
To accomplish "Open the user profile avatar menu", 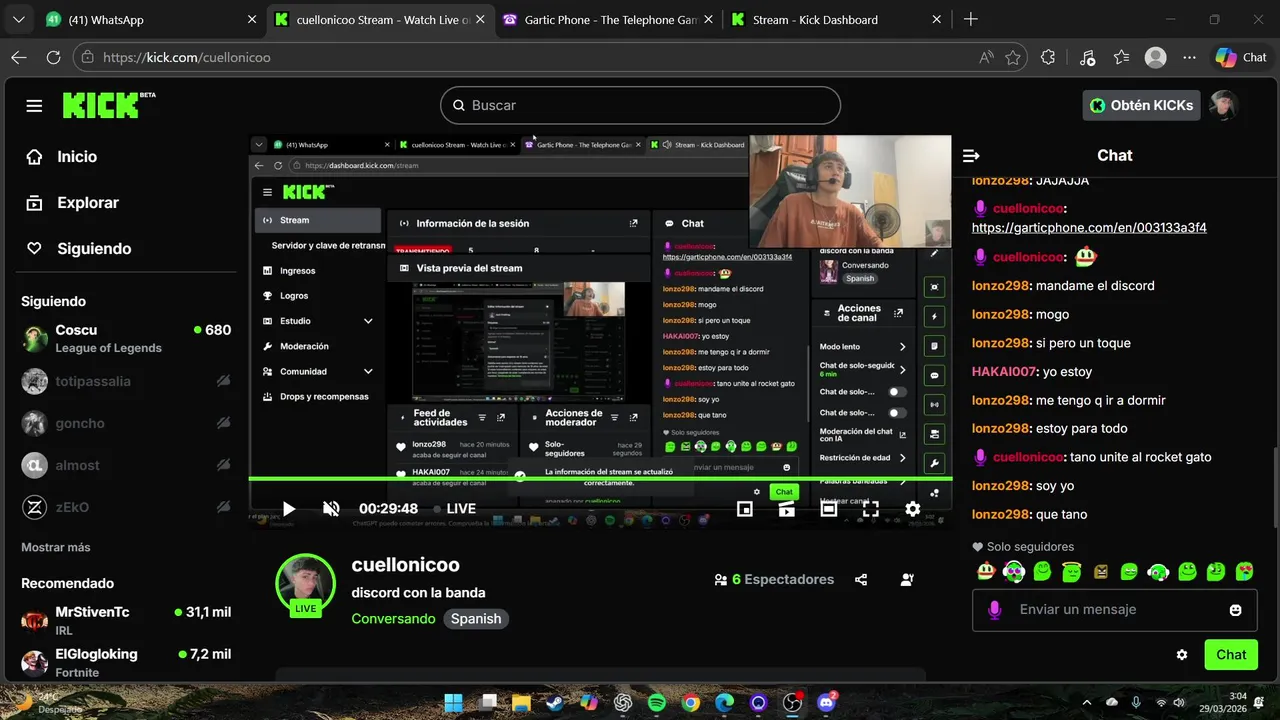I will click(1223, 105).
